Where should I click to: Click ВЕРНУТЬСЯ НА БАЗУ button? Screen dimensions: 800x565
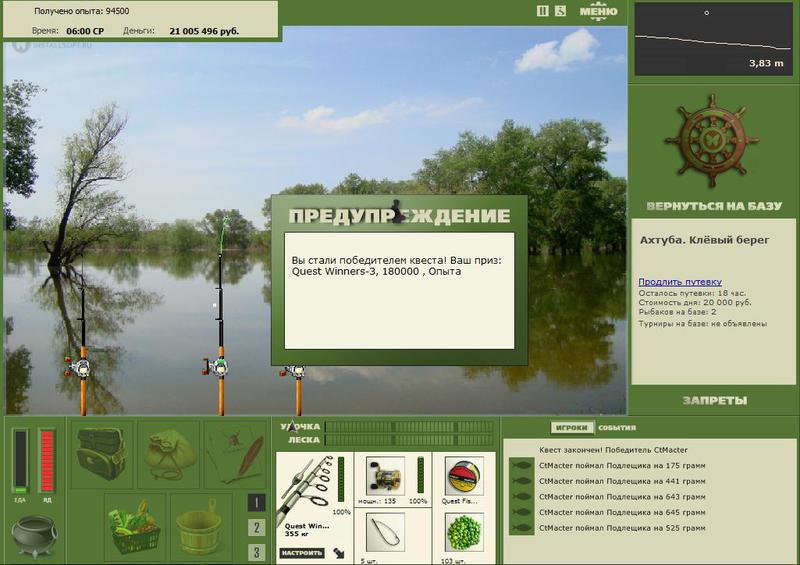click(x=714, y=206)
